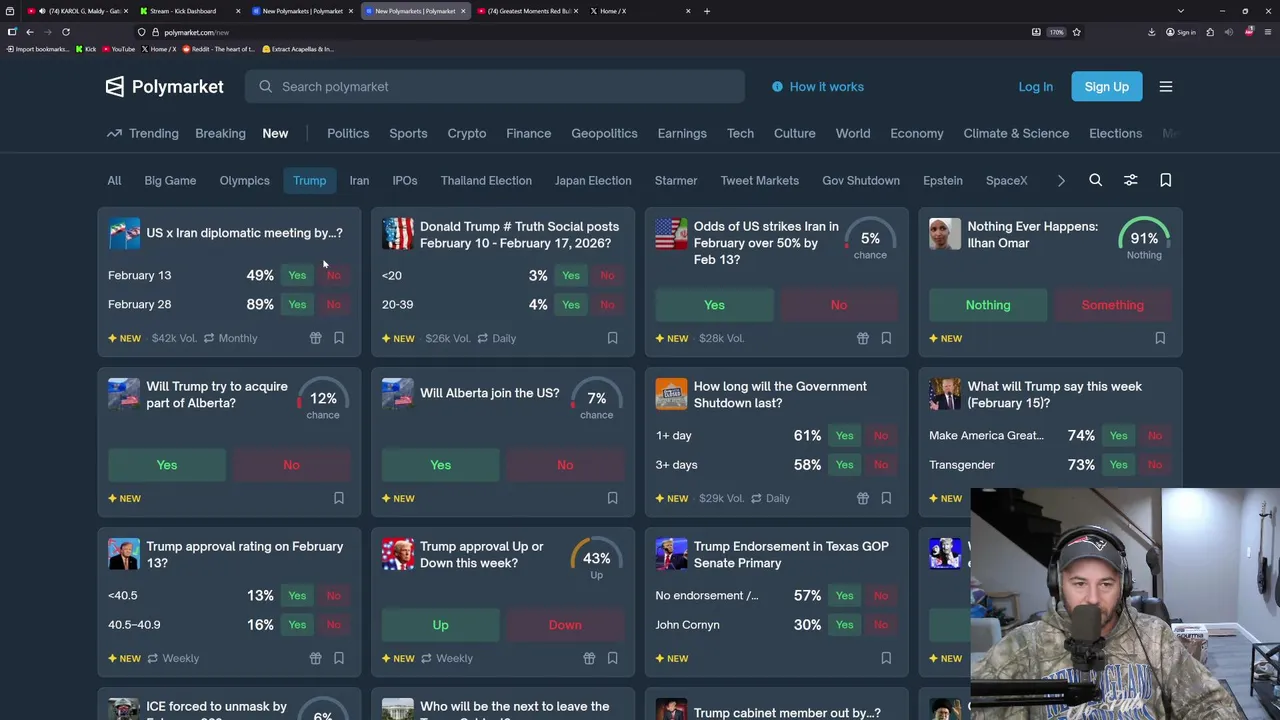Bookmark Trump Endorsement Texas GOP market
Viewport: 1280px width, 720px height.
pyautogui.click(x=886, y=658)
